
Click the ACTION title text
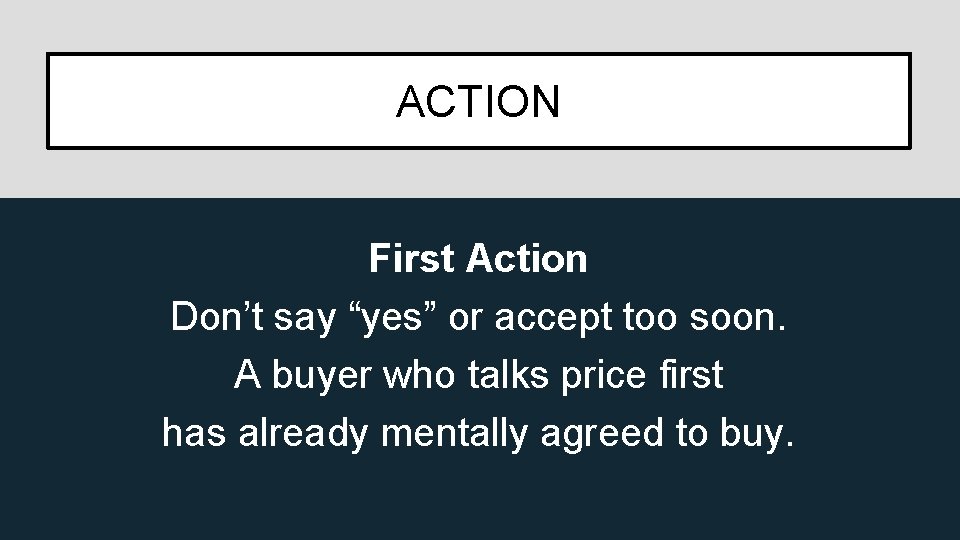click(478, 102)
